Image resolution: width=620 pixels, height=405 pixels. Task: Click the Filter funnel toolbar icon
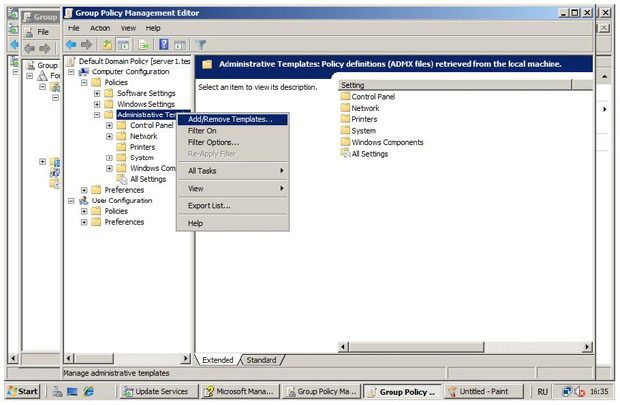pos(200,44)
